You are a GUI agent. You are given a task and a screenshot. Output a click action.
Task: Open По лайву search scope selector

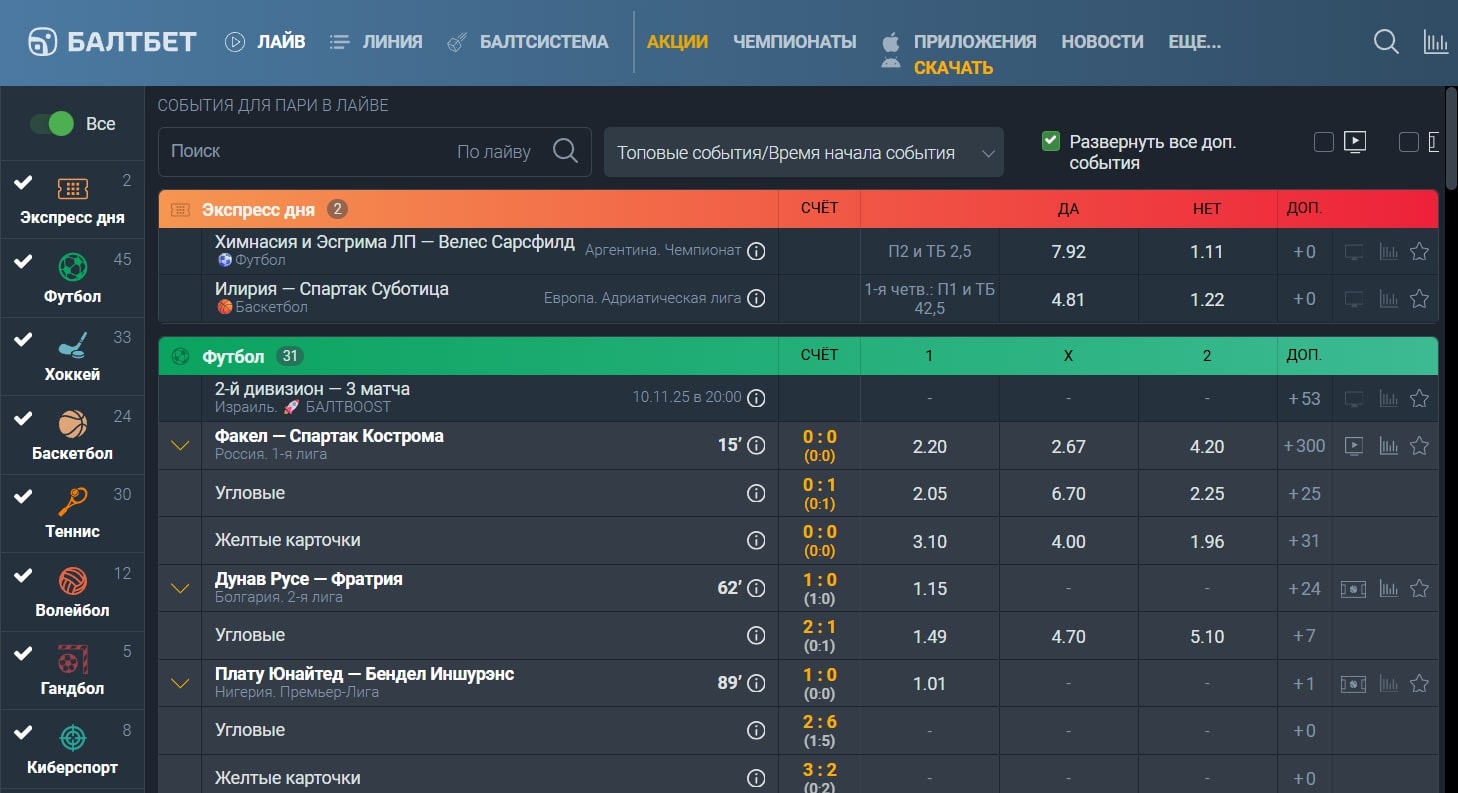[494, 152]
